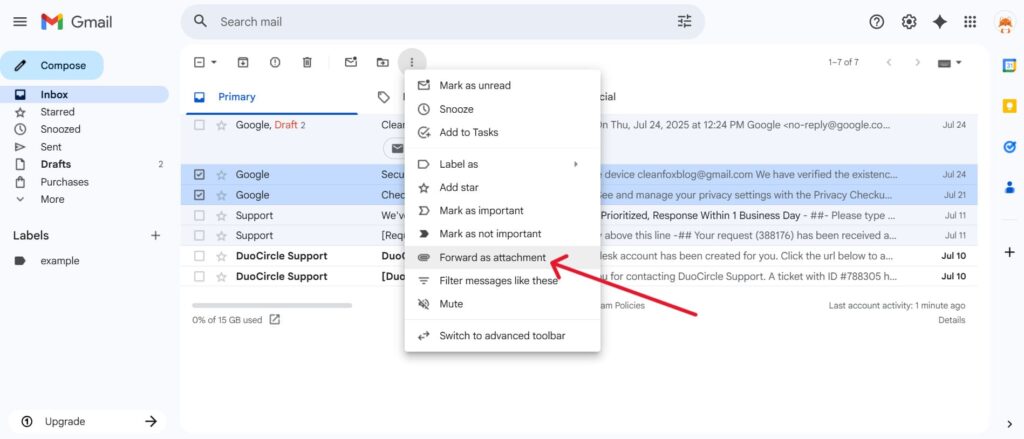
Task: Choose Mark as important
Action: coord(502,210)
